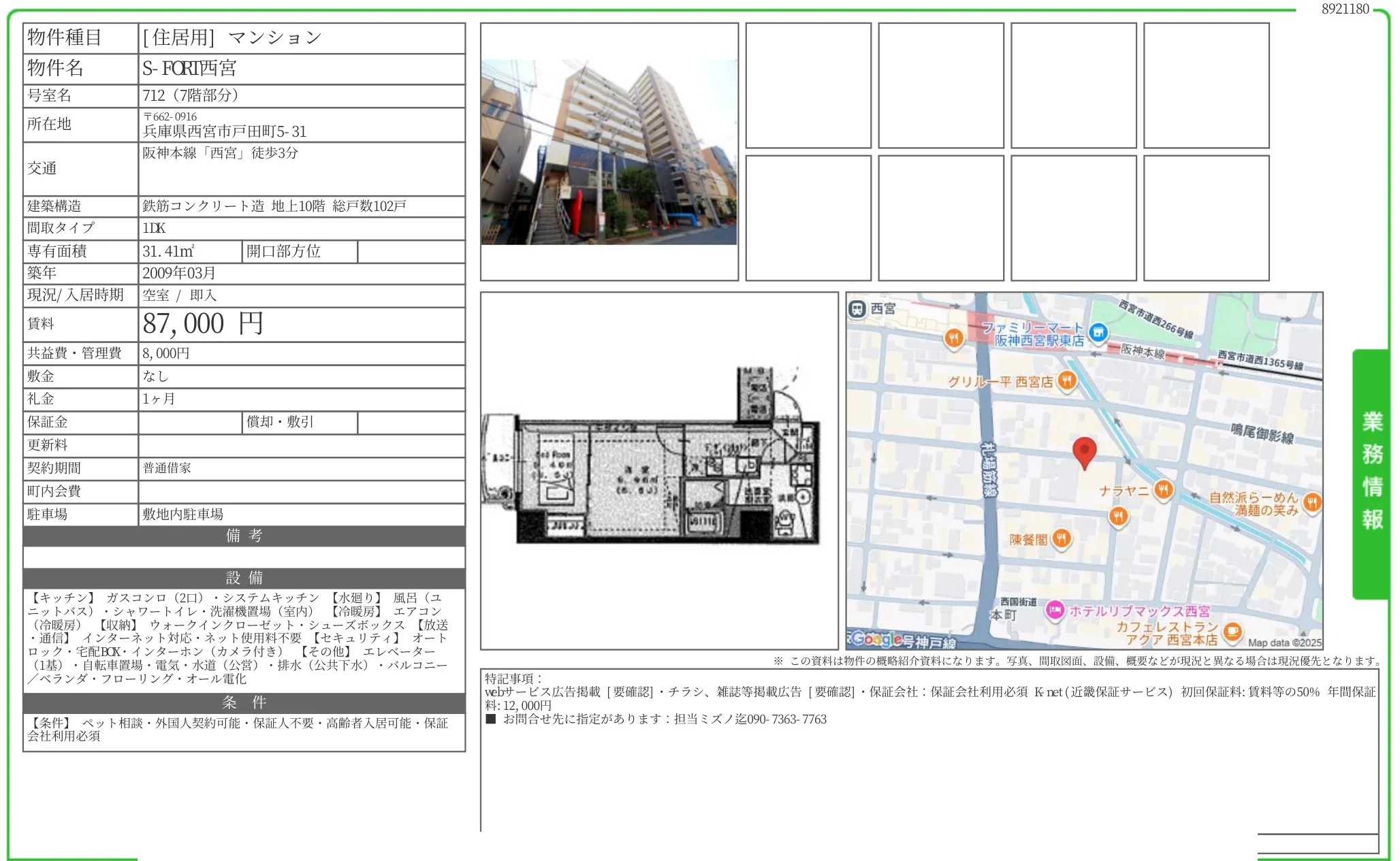Viewport: 1400px width, 861px height.
Task: Click the グリル一平 西宮店 restaurant marker
Action: pos(1066,380)
